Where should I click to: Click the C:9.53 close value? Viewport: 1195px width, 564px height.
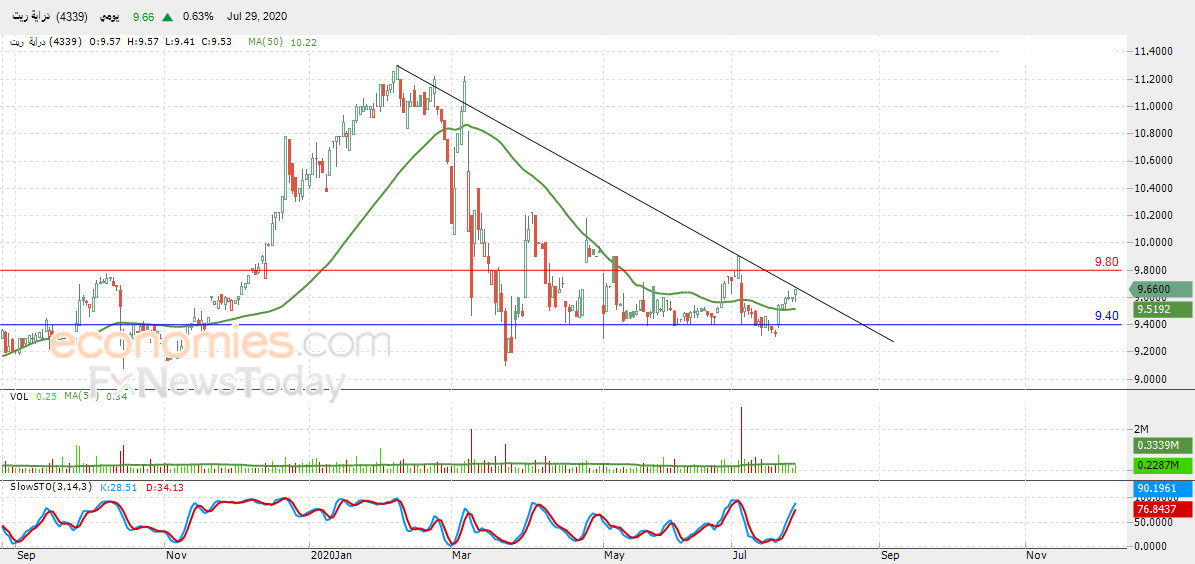point(218,43)
